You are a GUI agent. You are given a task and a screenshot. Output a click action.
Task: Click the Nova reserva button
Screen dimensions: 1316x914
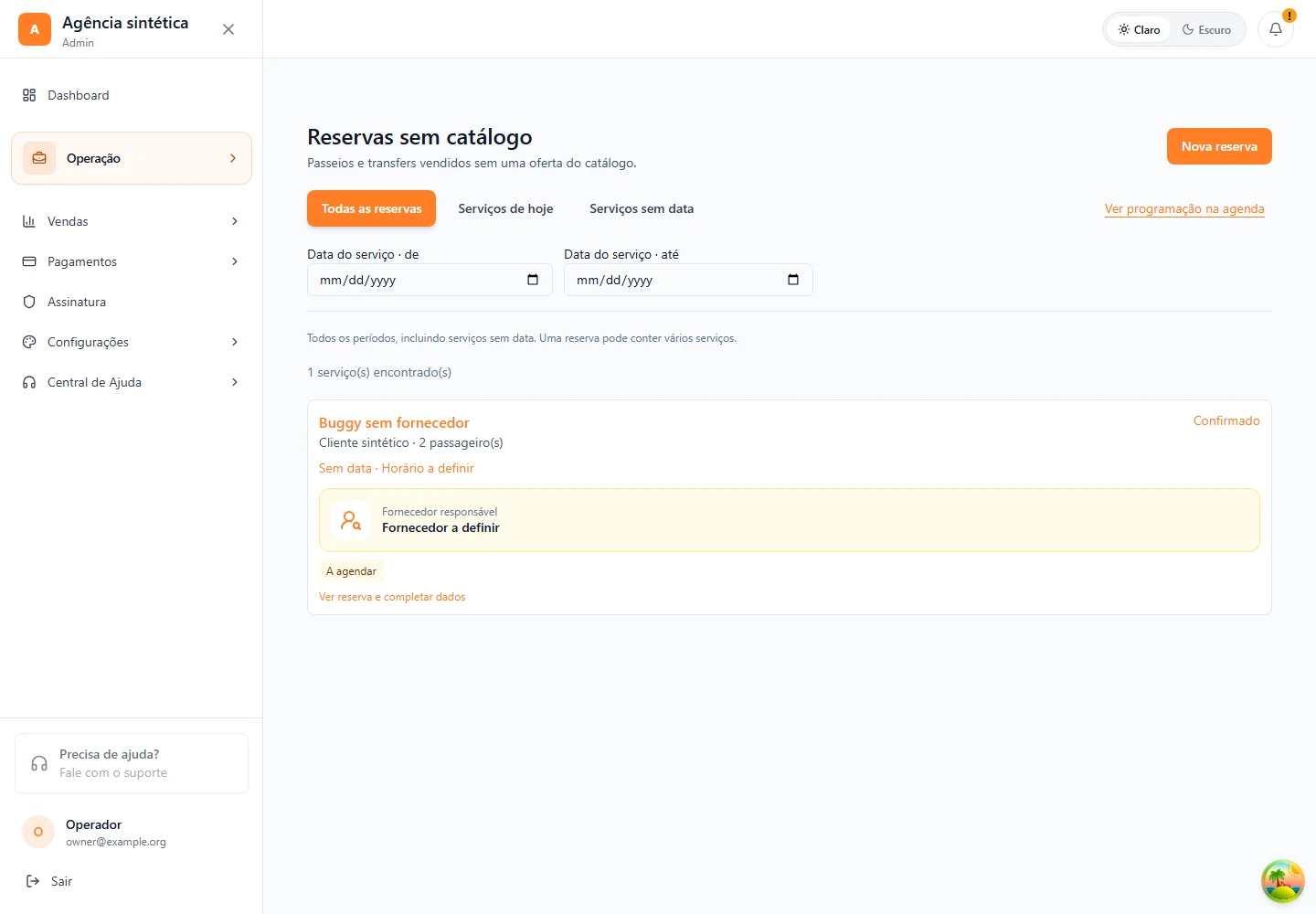point(1219,146)
